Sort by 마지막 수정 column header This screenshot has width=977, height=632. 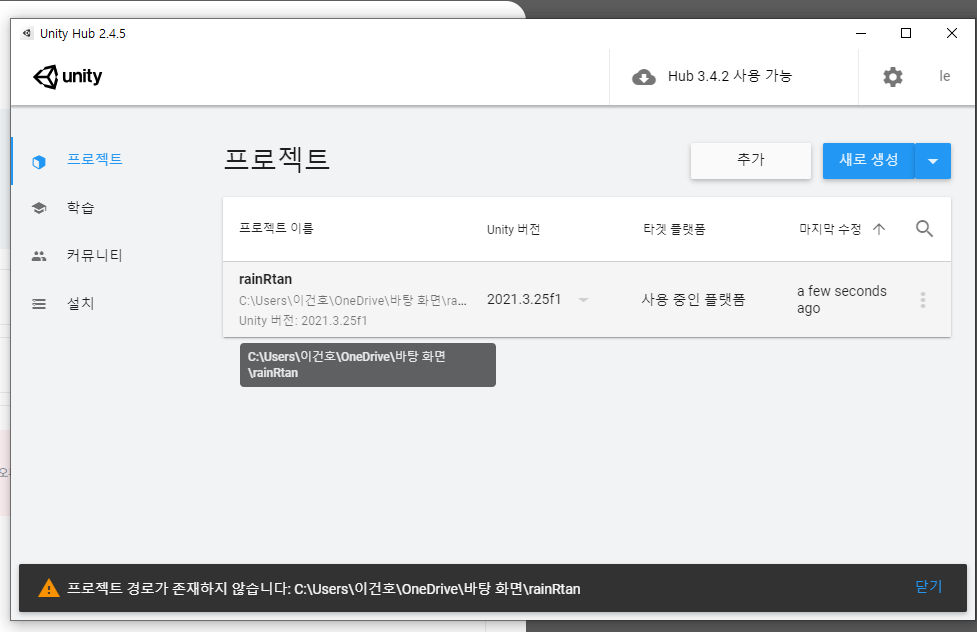pyautogui.click(x=830, y=229)
